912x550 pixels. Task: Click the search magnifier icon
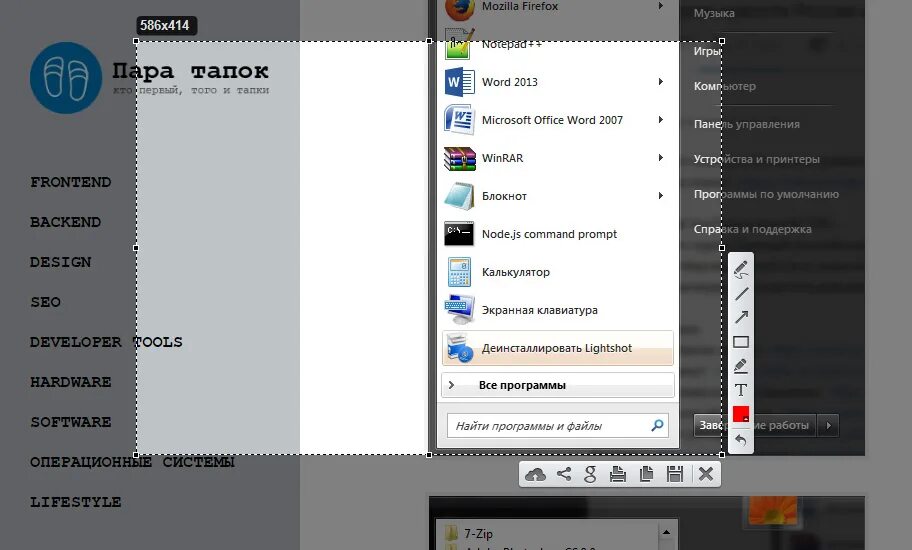657,426
